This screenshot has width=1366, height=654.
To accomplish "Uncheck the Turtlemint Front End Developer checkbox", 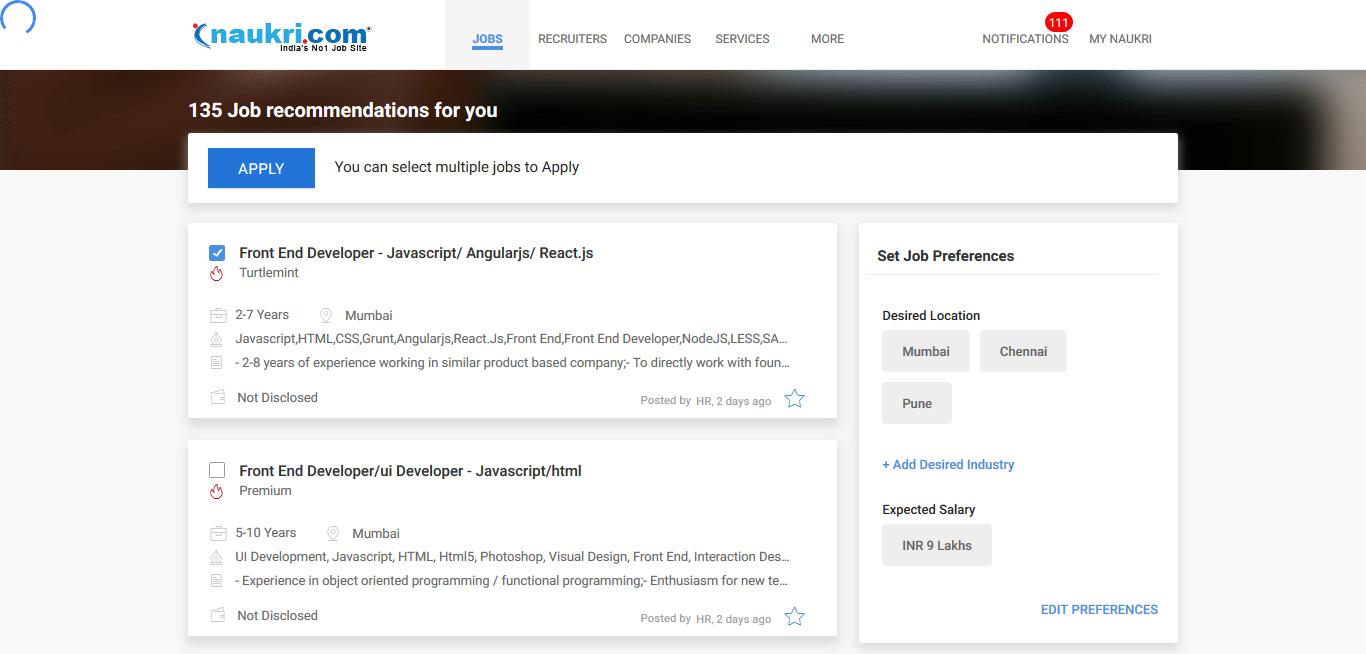I will (x=217, y=253).
